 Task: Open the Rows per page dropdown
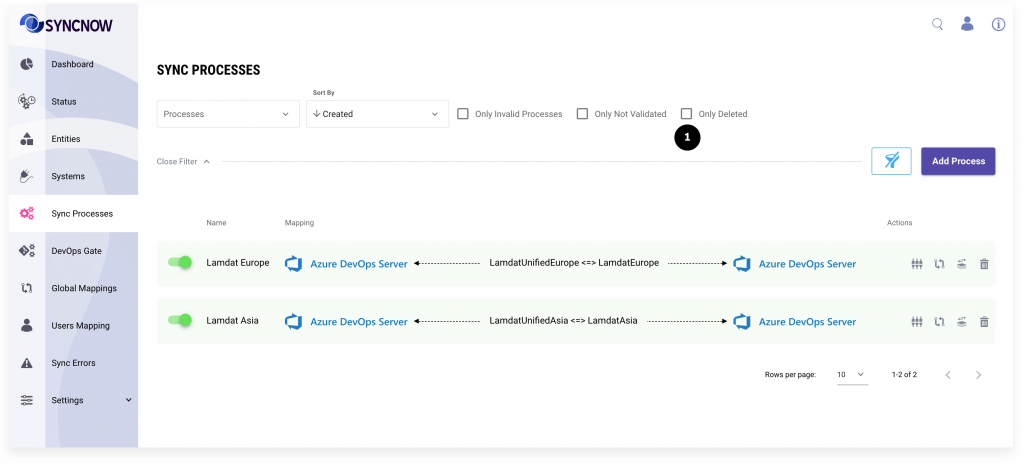852,375
